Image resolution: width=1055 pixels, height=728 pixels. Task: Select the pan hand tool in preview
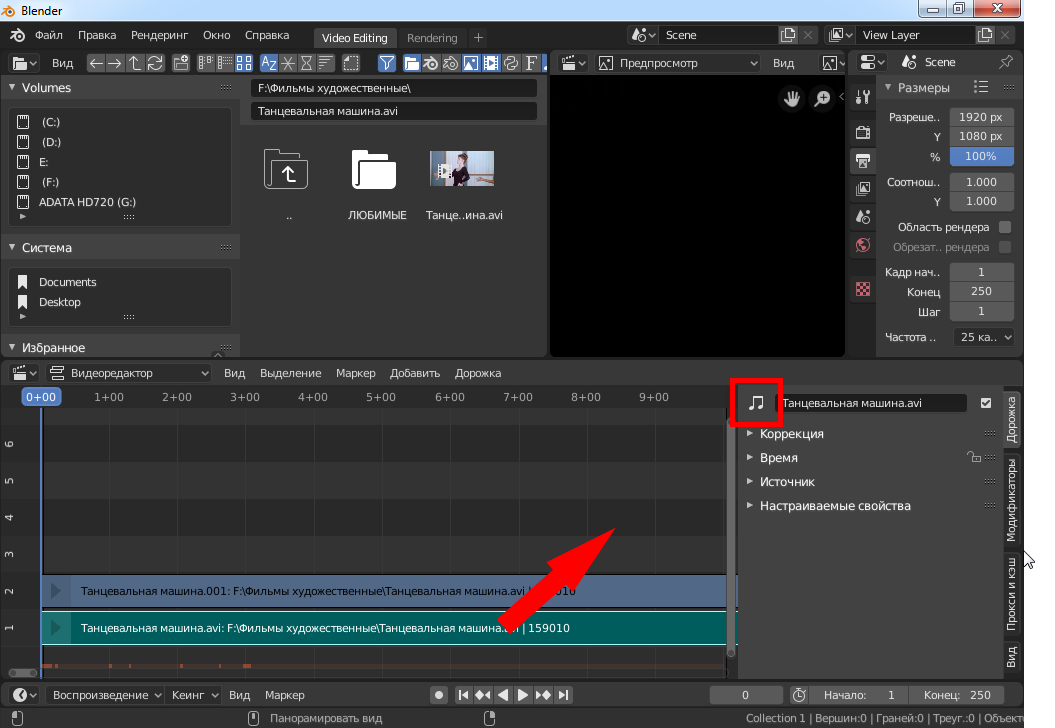(x=792, y=98)
